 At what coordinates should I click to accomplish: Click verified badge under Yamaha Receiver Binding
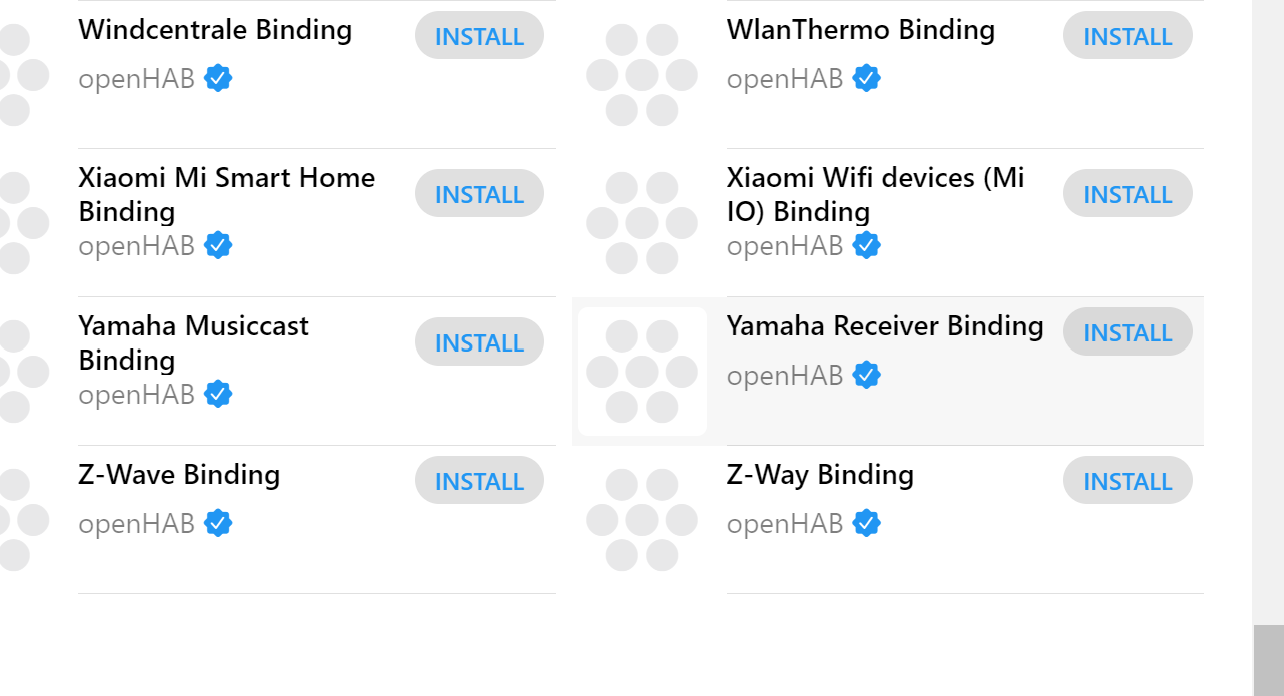click(x=866, y=375)
